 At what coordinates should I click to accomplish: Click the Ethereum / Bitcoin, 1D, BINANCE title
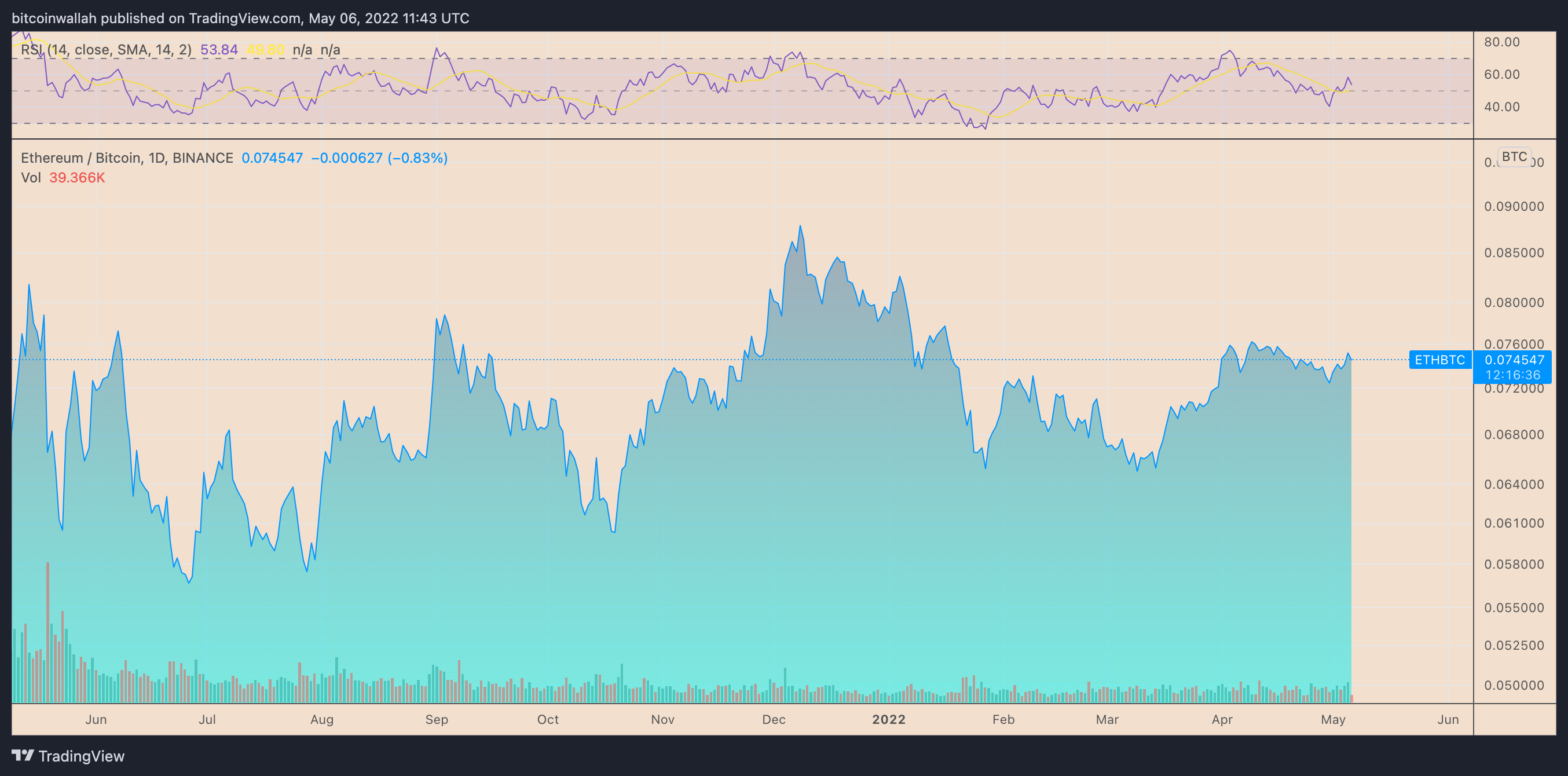click(127, 158)
